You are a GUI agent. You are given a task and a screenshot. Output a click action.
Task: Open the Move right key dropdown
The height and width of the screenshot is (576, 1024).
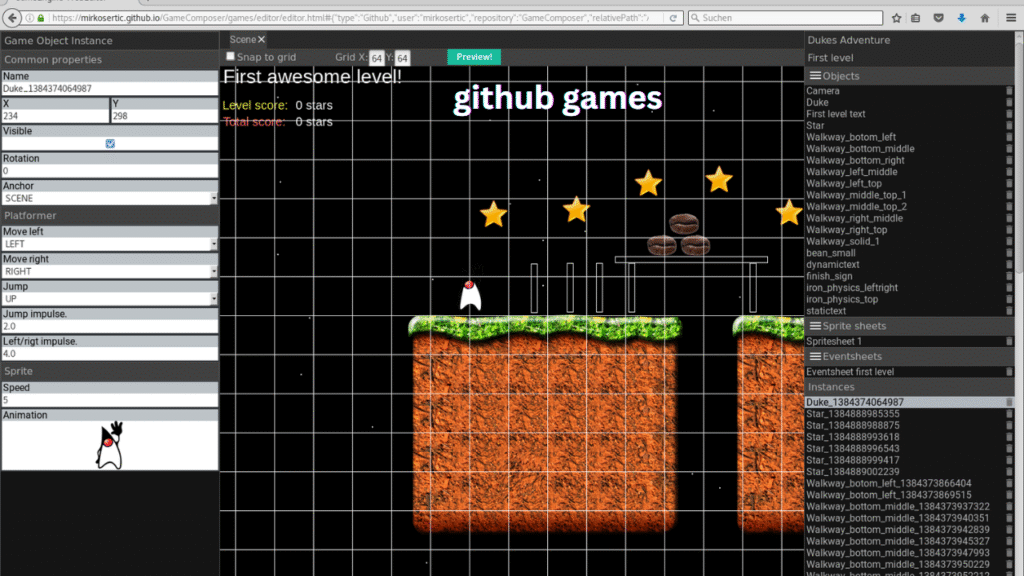110,271
